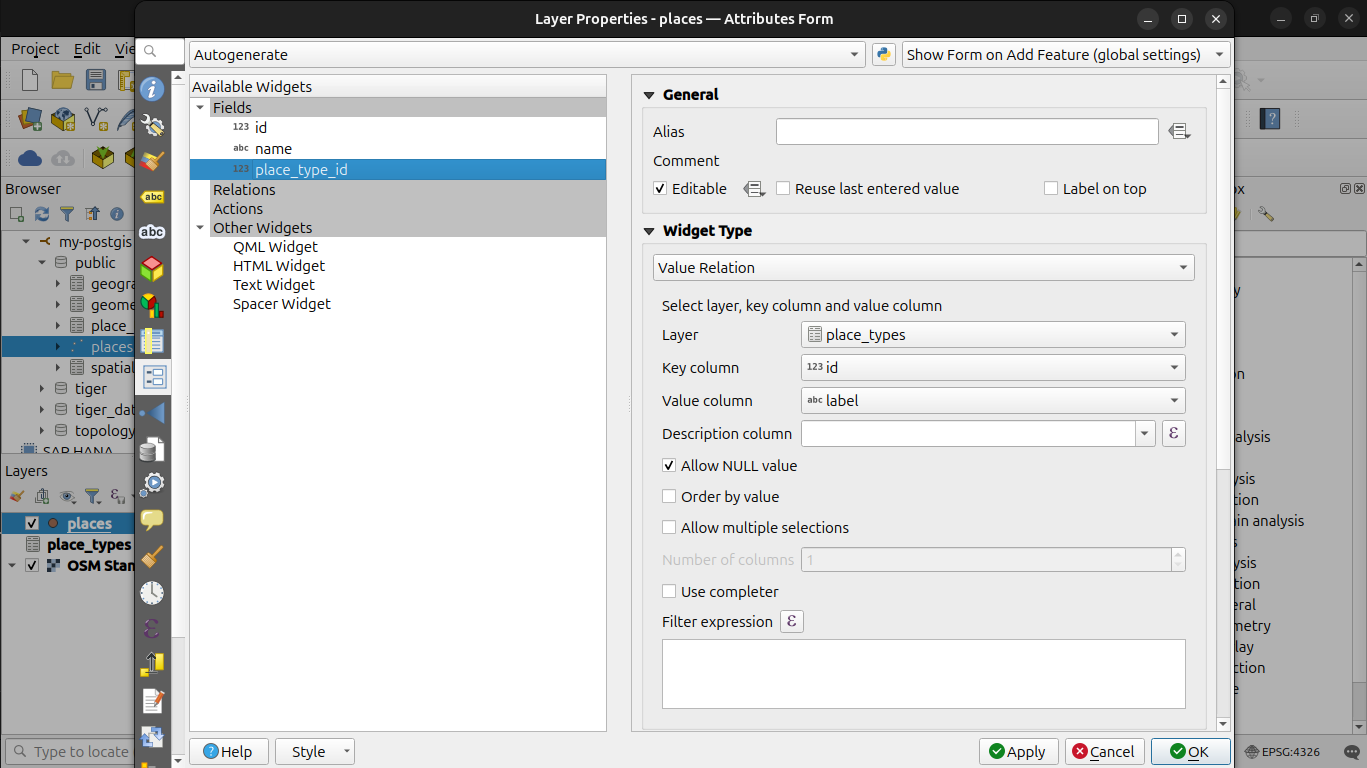The width and height of the screenshot is (1367, 768).
Task: Uncheck the Editable checkbox
Action: [657, 188]
